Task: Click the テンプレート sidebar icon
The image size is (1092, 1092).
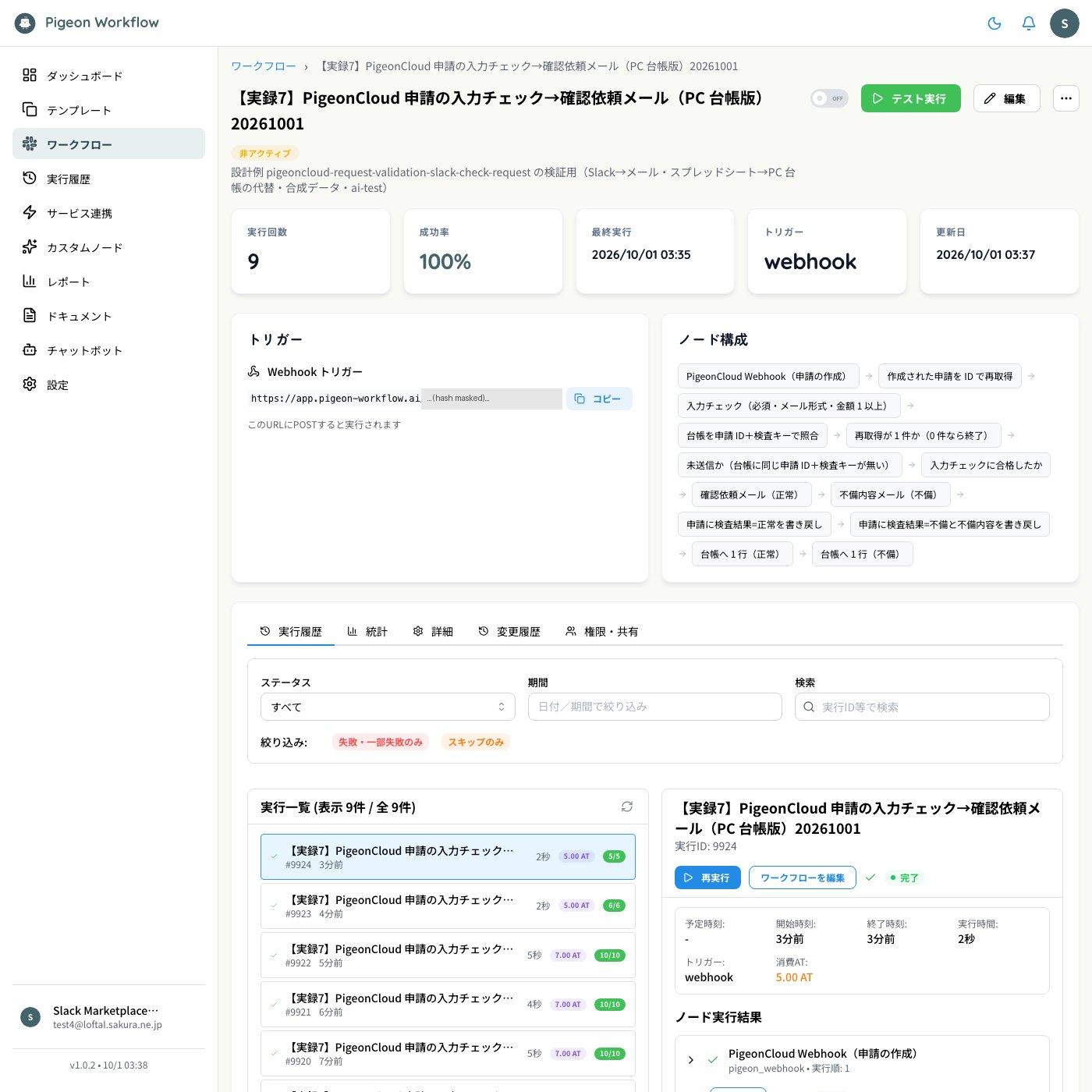Action: tap(30, 109)
